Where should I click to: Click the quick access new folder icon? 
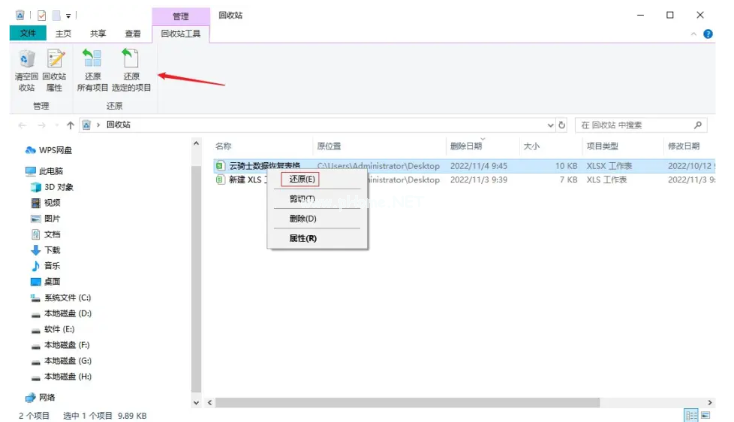pyautogui.click(x=56, y=15)
